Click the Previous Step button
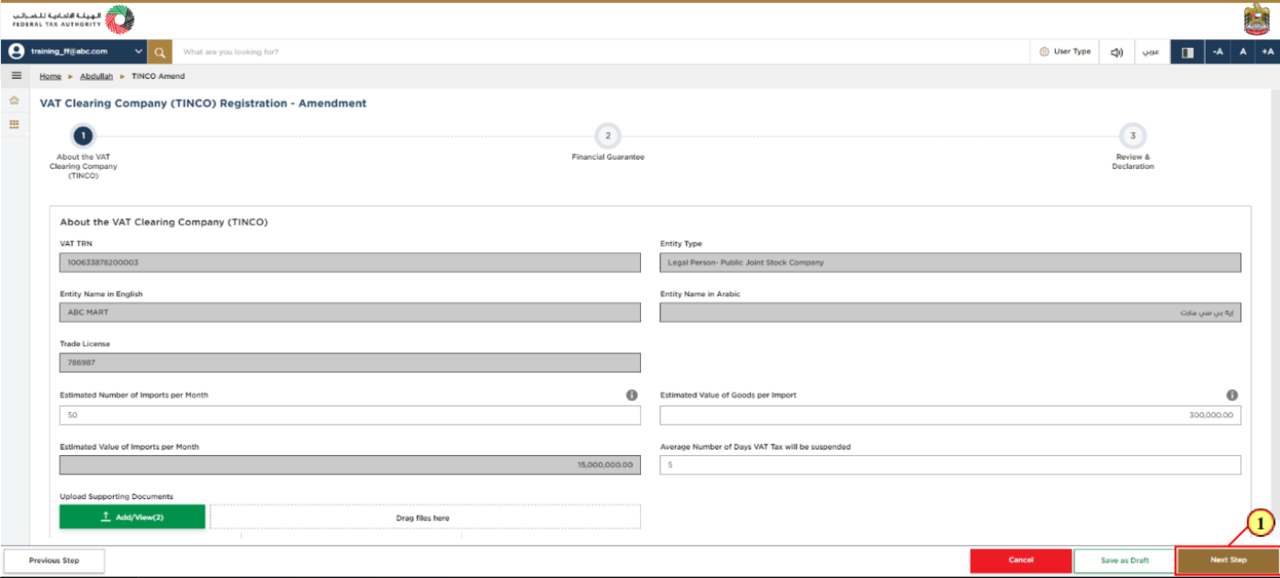Viewport: 1280px width, 578px height. tap(54, 561)
